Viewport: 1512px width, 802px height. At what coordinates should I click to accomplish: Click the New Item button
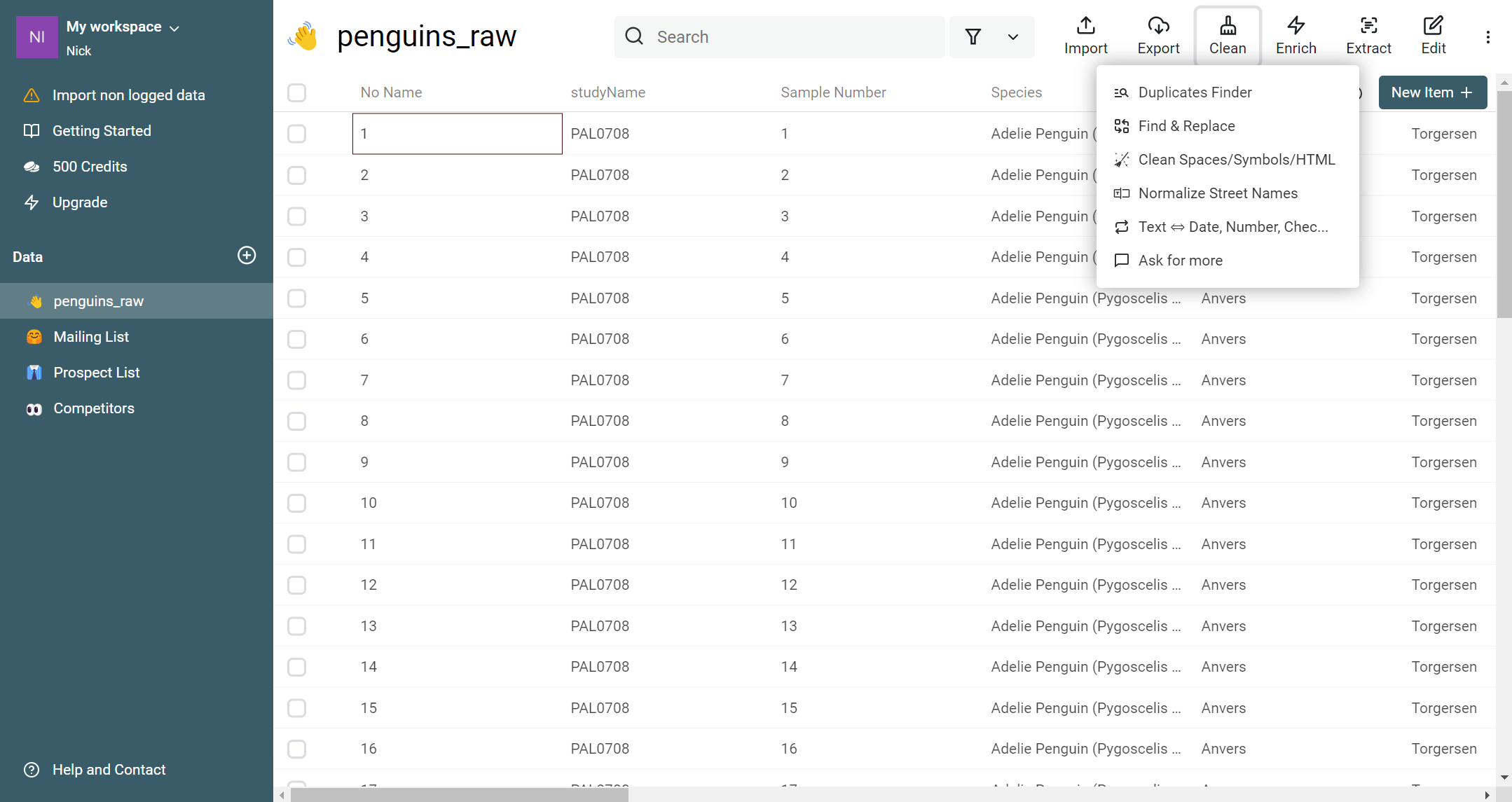pyautogui.click(x=1432, y=92)
